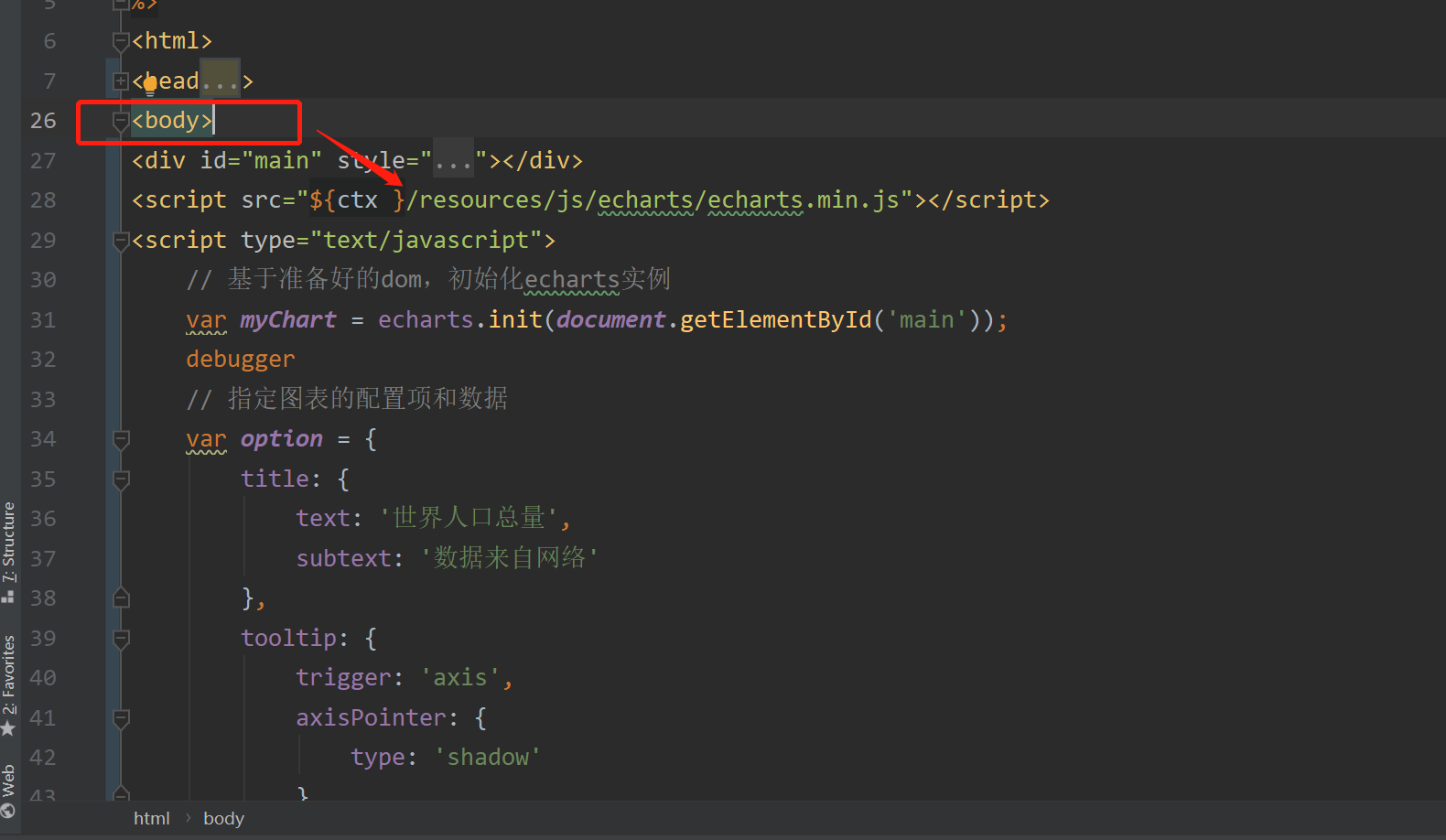Collapse the html tag fold on line 6
Viewport: 1446px width, 840px height.
(121, 41)
